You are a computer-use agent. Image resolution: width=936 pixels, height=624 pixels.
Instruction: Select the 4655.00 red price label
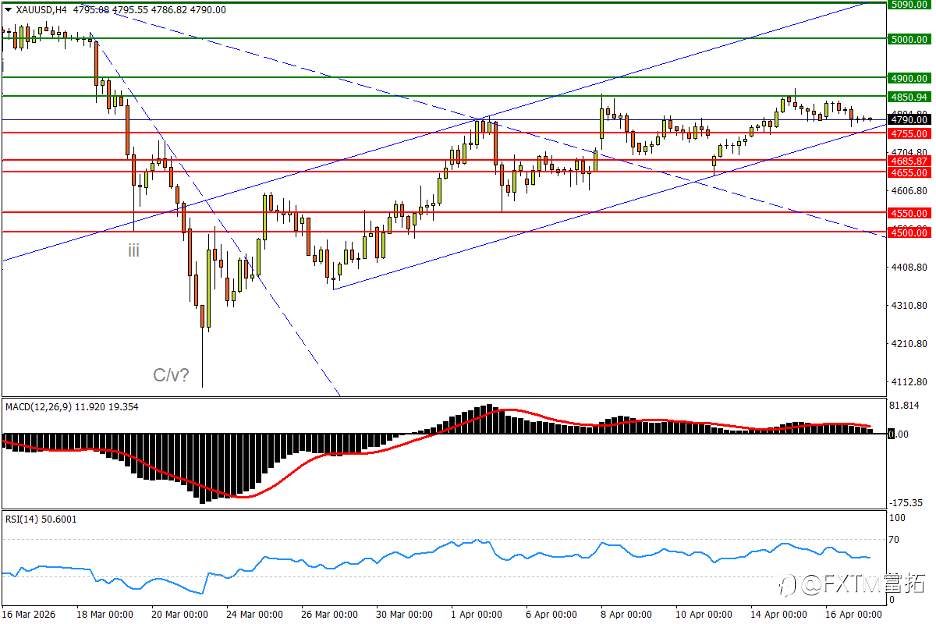pyautogui.click(x=909, y=173)
